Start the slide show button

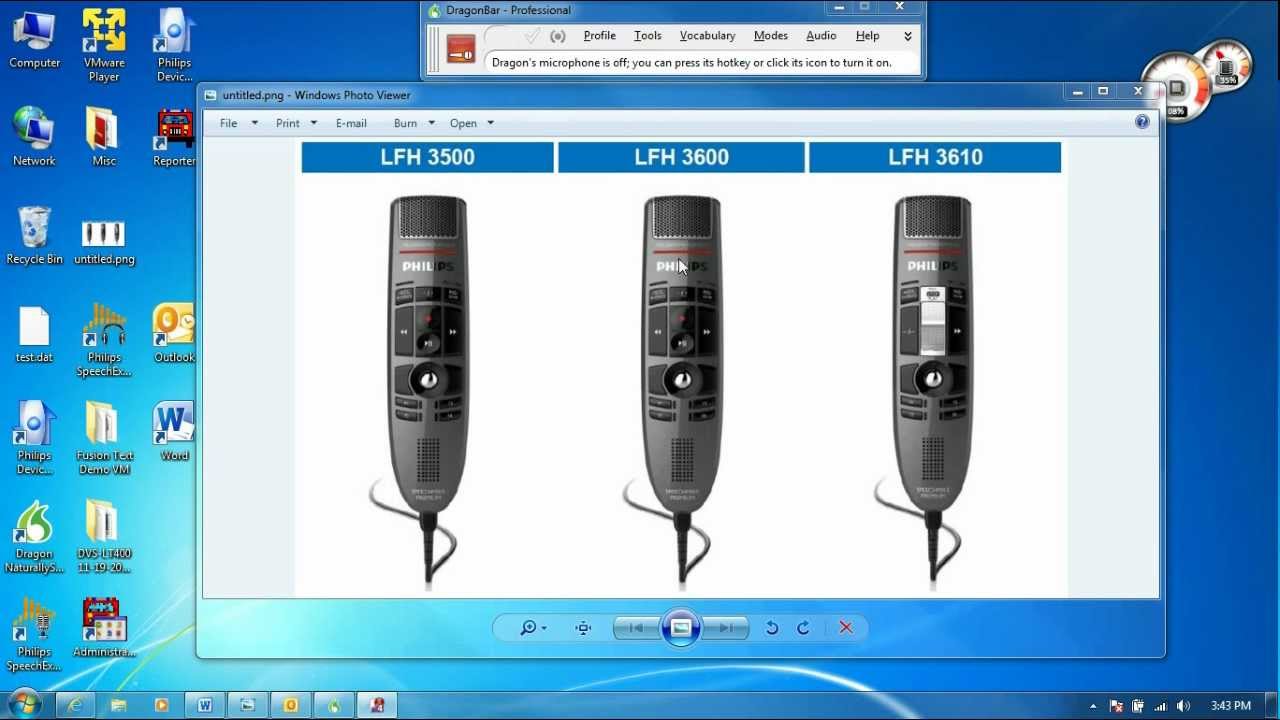(x=681, y=628)
